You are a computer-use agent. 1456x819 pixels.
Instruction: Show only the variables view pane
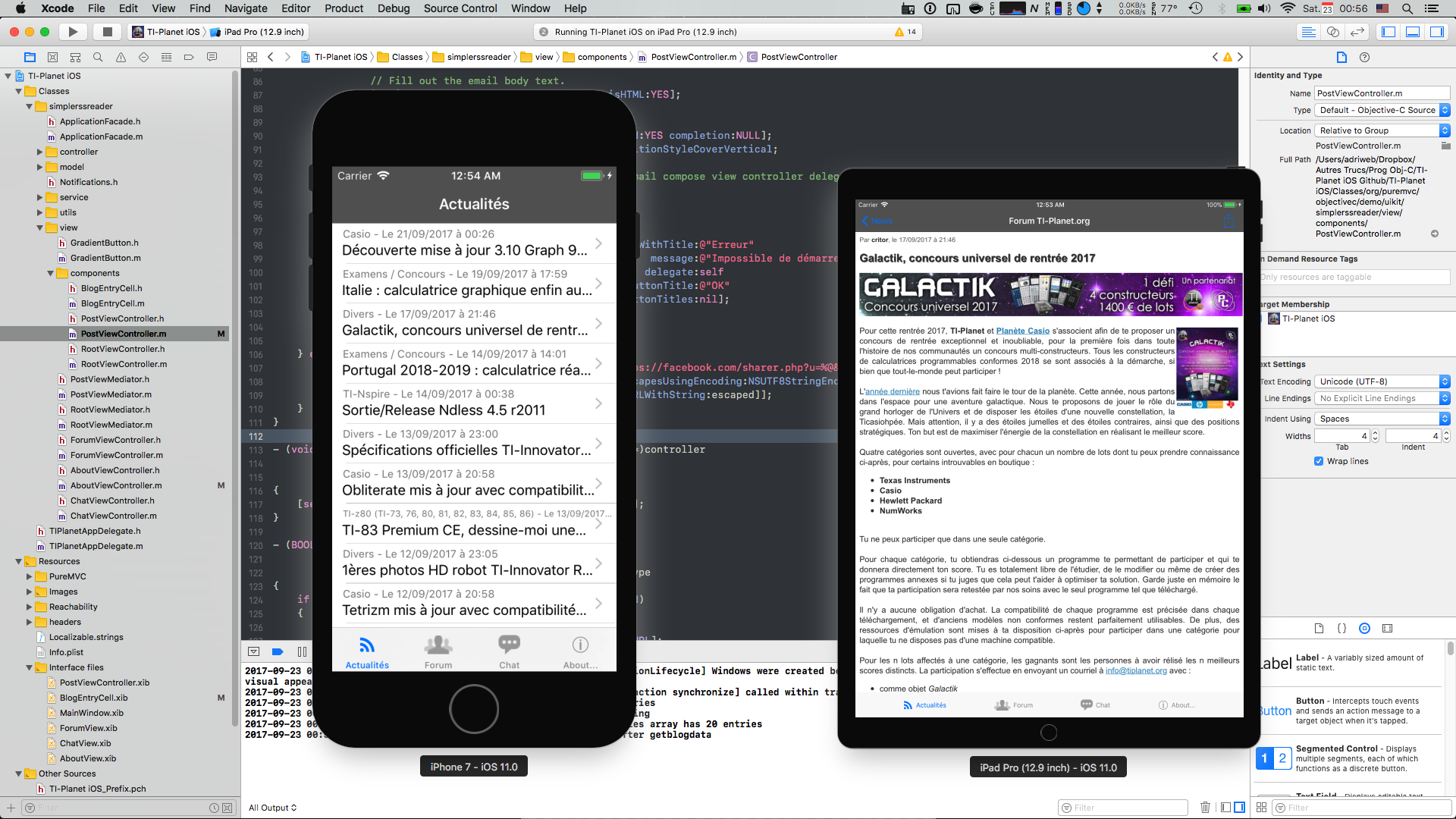click(x=1226, y=808)
